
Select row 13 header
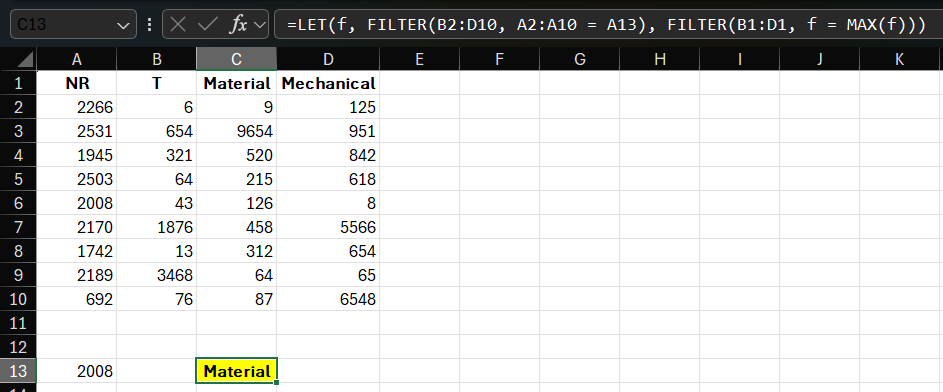18,372
